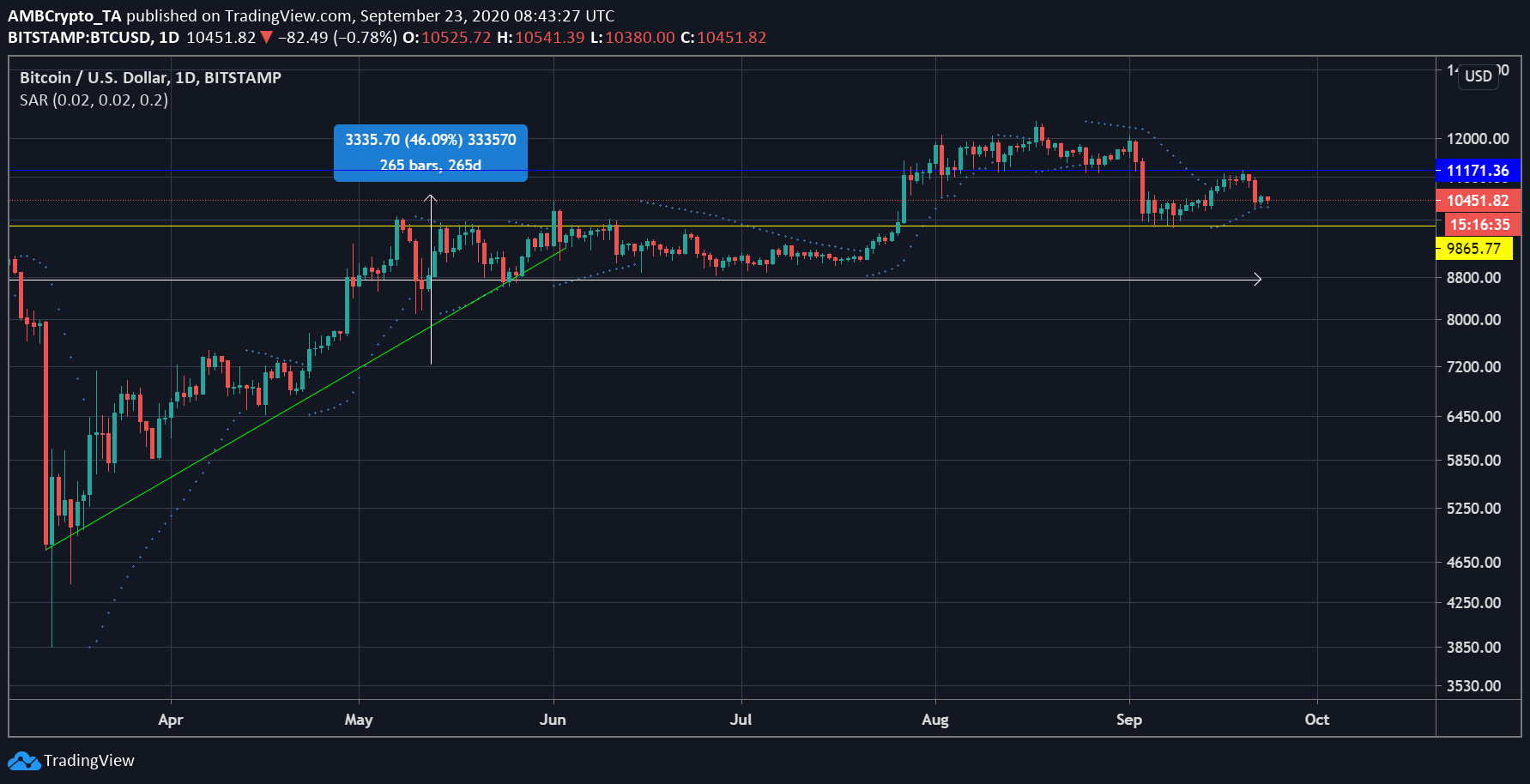Screen dimensions: 1530x784
Task: Click the 4650.00 price axis label
Action: [1473, 563]
